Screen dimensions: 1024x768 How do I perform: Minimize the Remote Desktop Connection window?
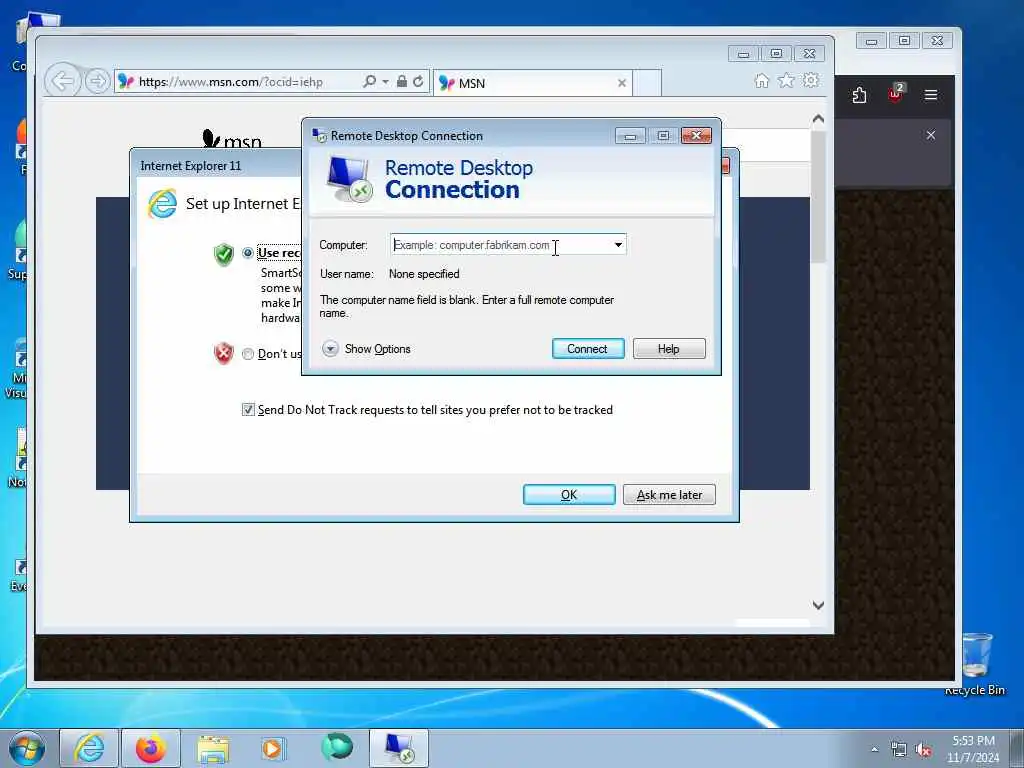pos(630,136)
